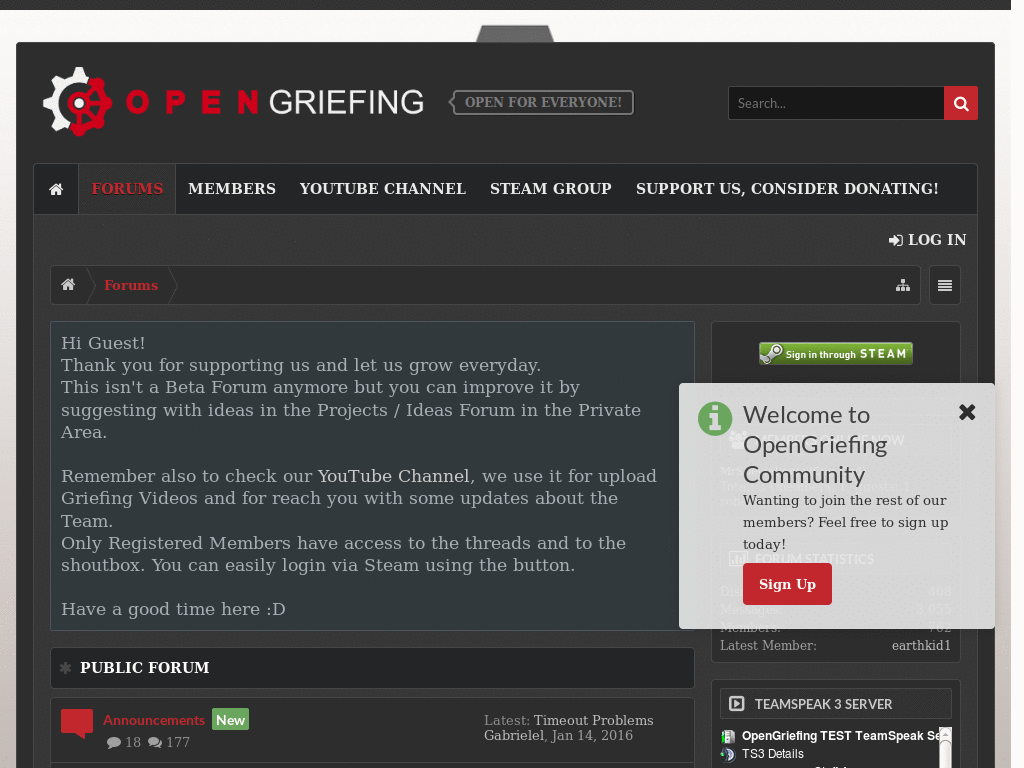
Task: Click the red Sign Up button
Action: 787,584
